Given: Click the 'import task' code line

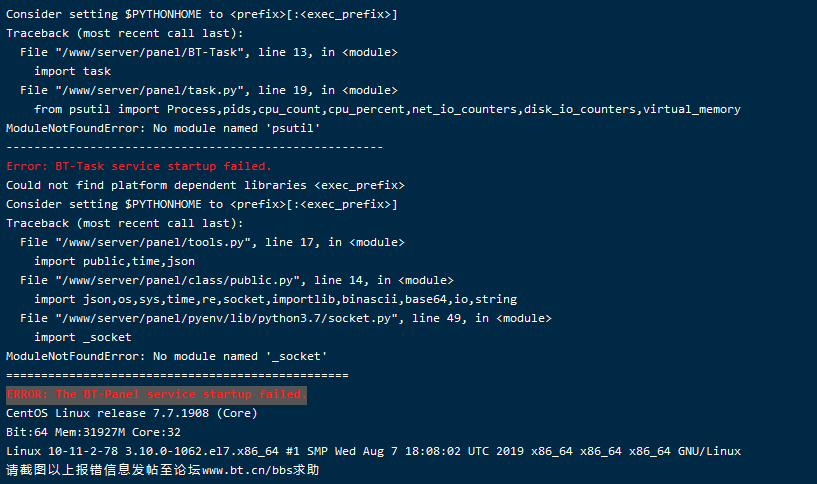Looking at the screenshot, I should (72, 71).
